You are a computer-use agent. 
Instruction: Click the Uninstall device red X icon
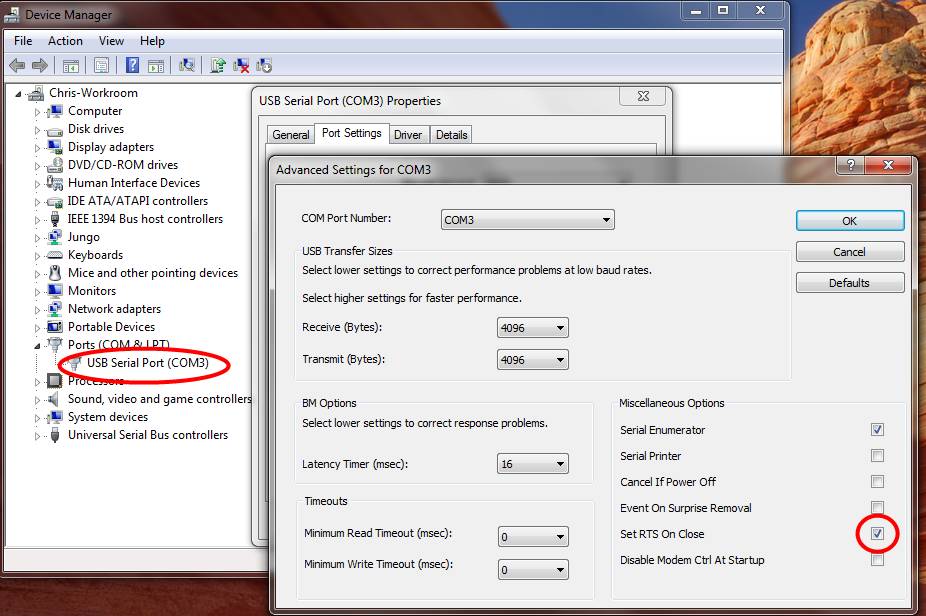click(241, 66)
